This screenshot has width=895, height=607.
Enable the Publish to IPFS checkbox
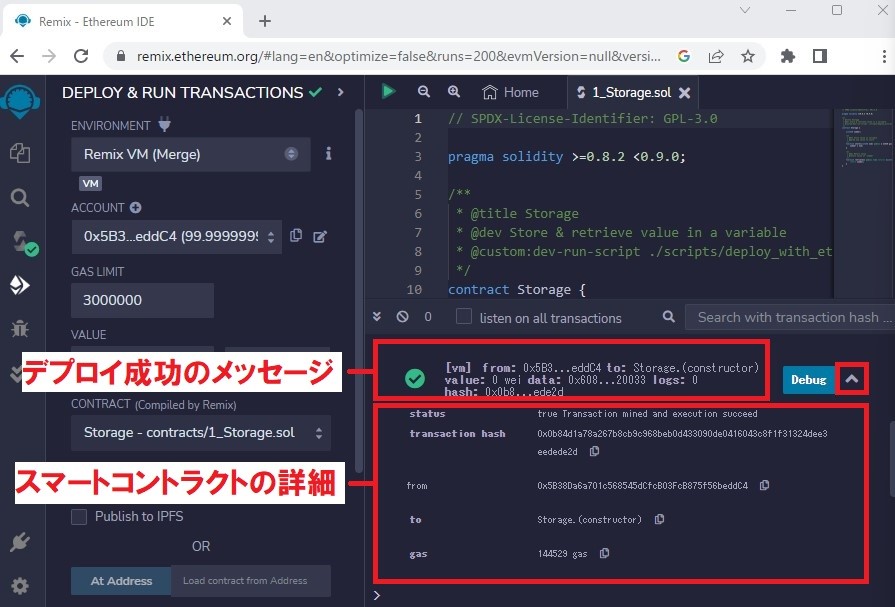coord(79,517)
